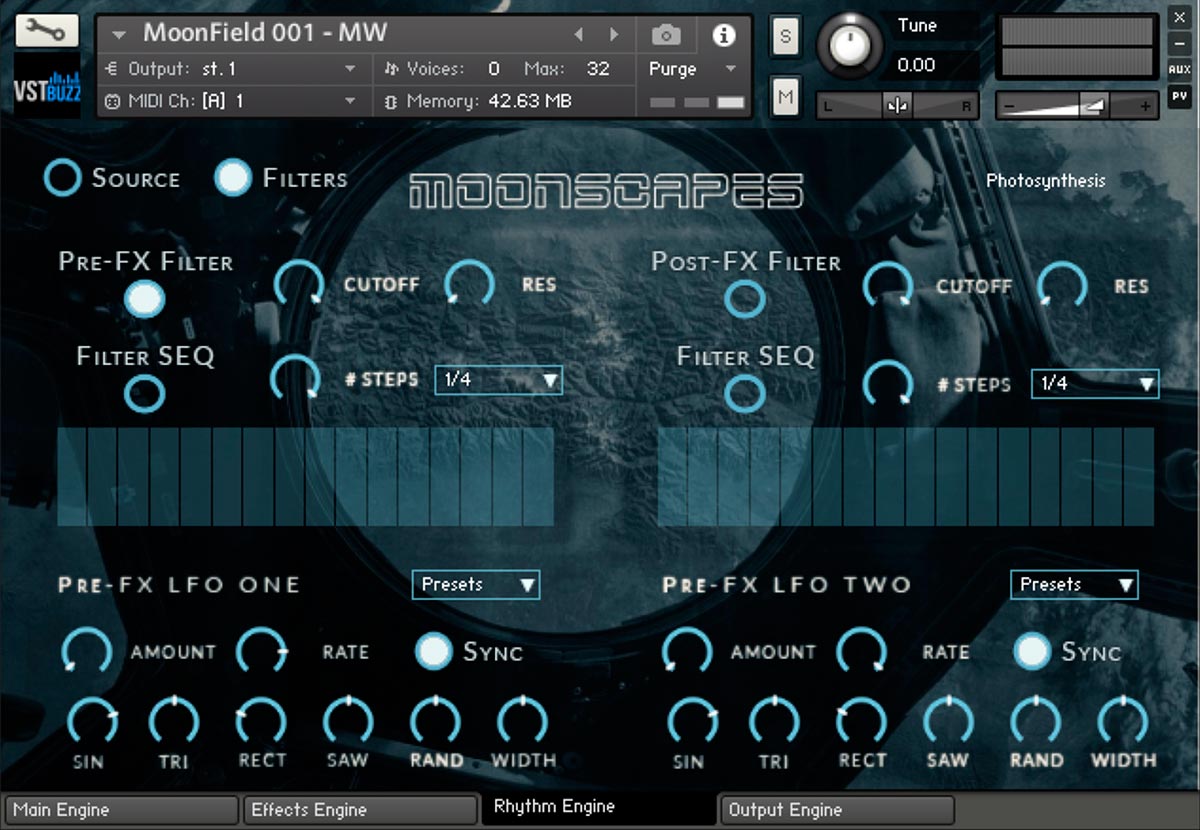1200x830 pixels.
Task: Click the LFO One WIDTH knob
Action: (522, 722)
